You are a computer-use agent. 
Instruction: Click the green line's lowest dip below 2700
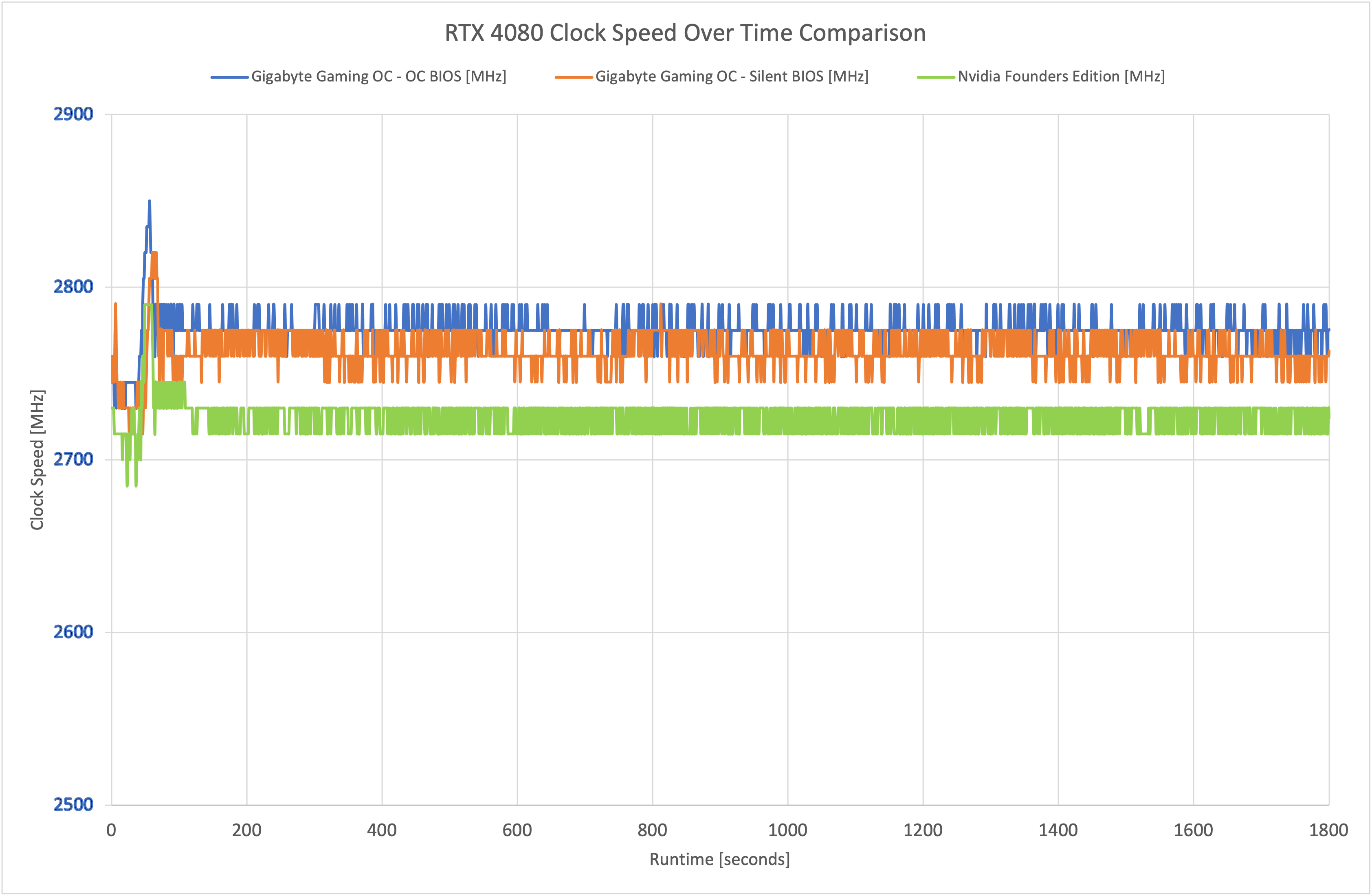128,483
